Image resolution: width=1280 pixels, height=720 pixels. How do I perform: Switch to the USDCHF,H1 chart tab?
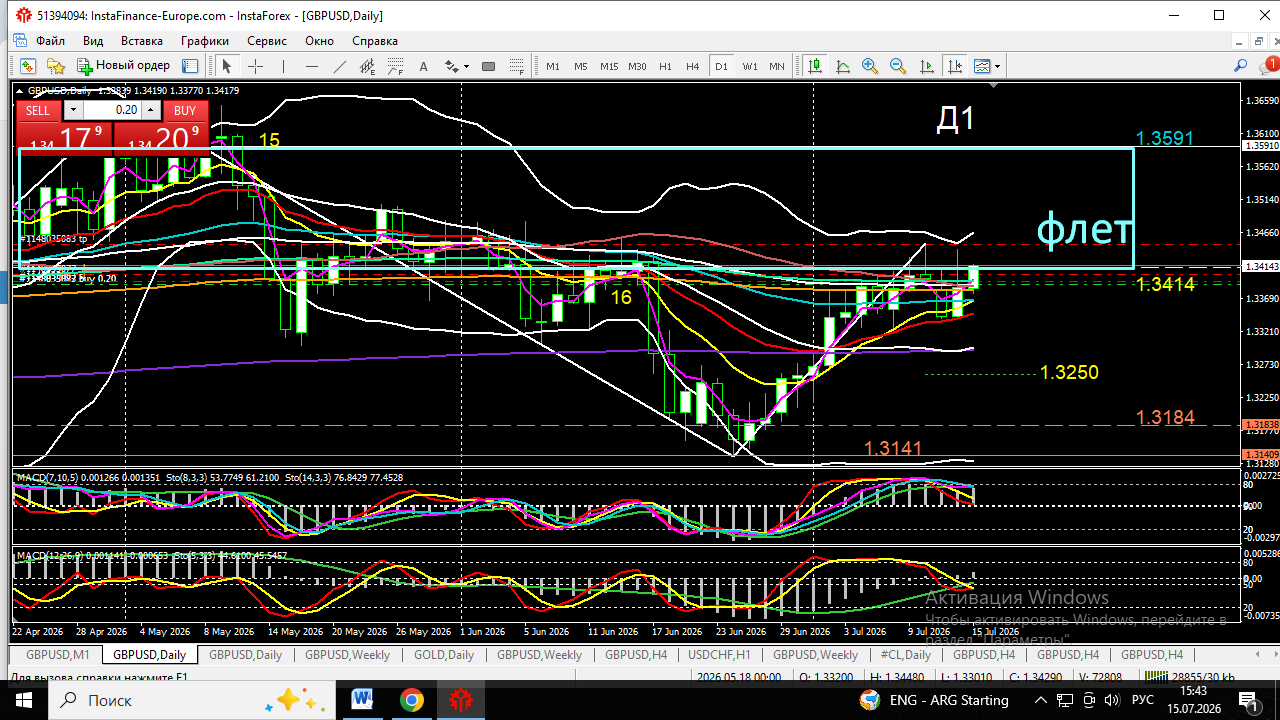point(719,655)
